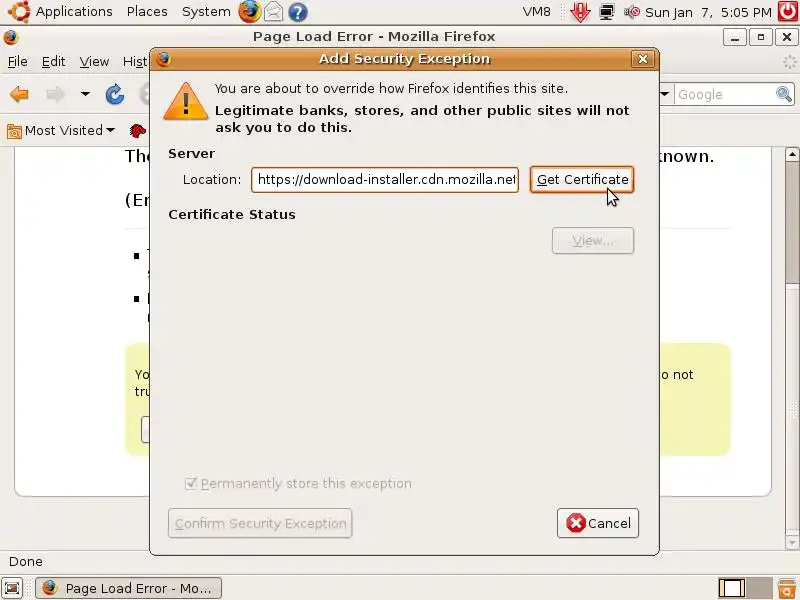Open the Applications menu

[x=74, y=11]
